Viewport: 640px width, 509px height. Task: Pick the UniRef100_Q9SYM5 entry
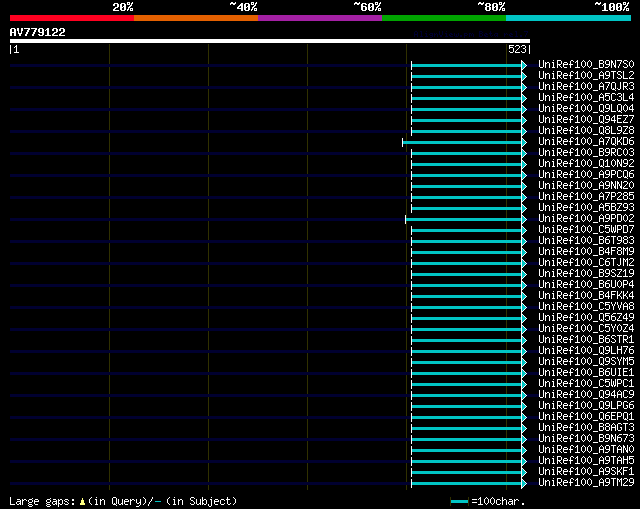pos(586,362)
